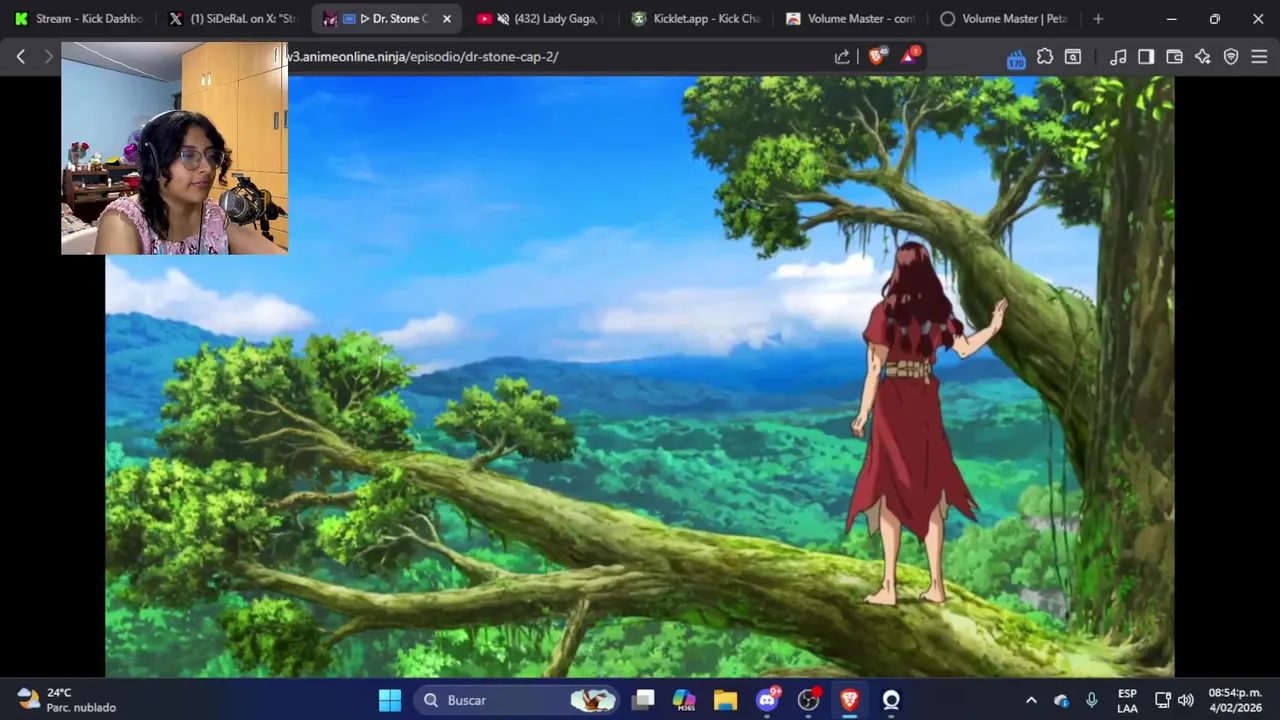Switch the ESP LAA keyboard language
The height and width of the screenshot is (720, 1280).
(1127, 700)
